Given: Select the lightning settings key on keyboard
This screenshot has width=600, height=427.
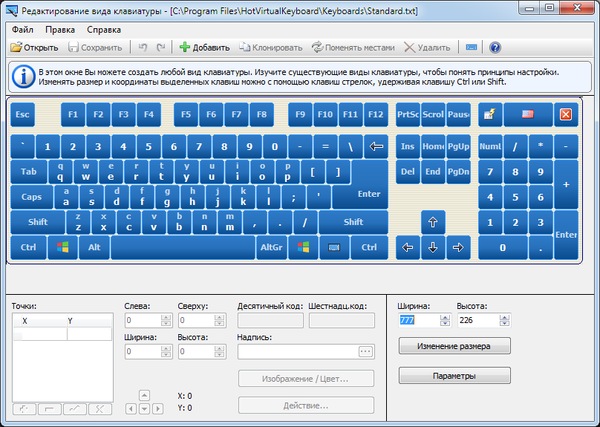Looking at the screenshot, I should (491, 115).
